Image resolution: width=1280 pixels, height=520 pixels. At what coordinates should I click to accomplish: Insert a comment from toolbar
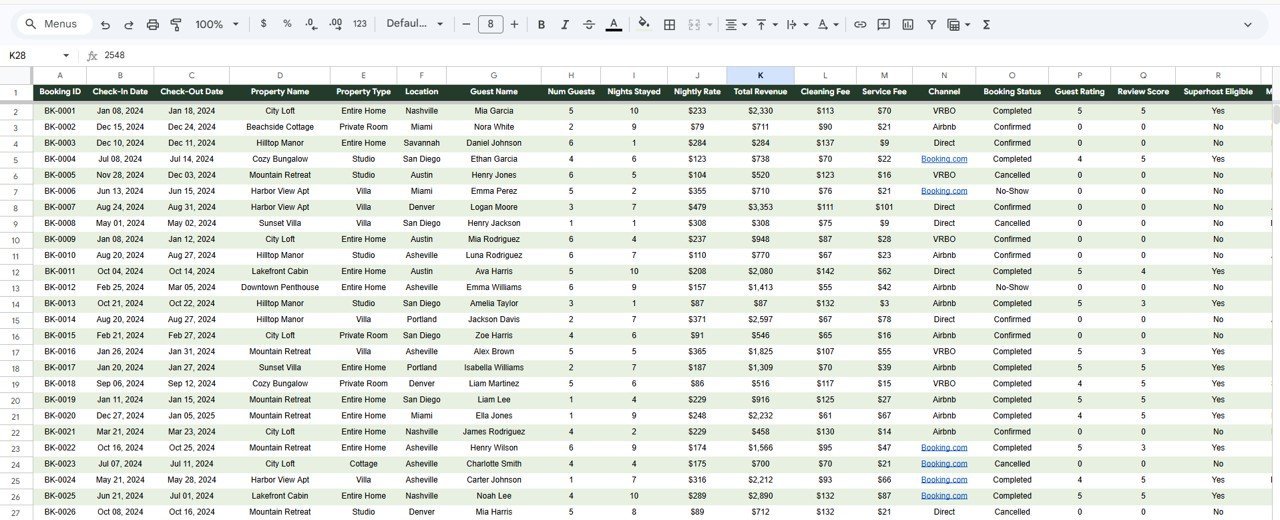point(884,24)
